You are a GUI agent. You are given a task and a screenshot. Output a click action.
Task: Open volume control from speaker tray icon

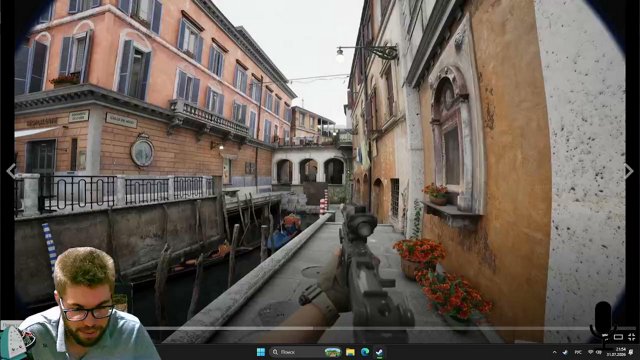599,352
